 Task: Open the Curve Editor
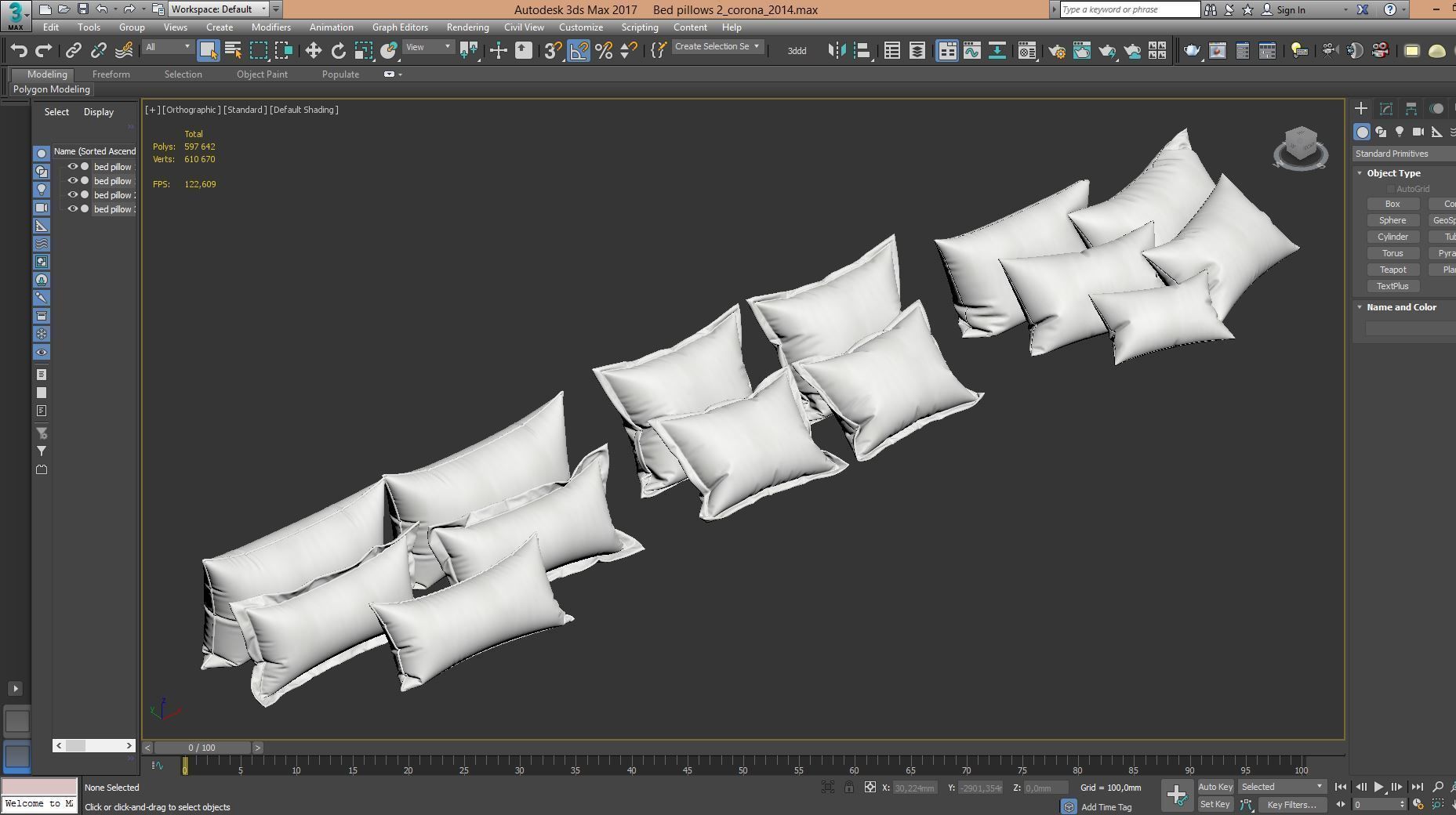click(972, 51)
